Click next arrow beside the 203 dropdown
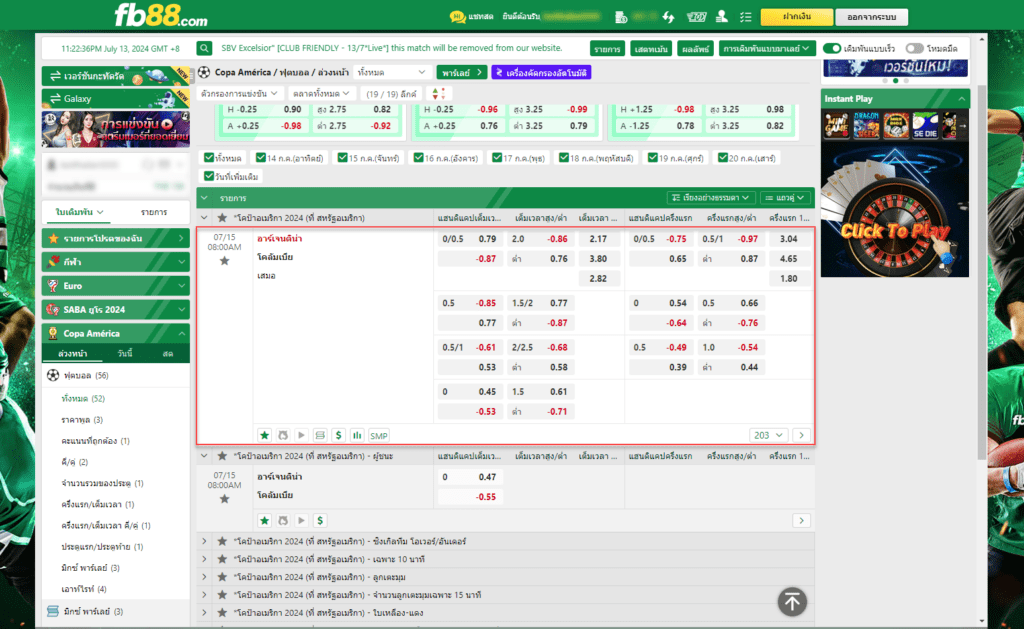 [x=801, y=435]
